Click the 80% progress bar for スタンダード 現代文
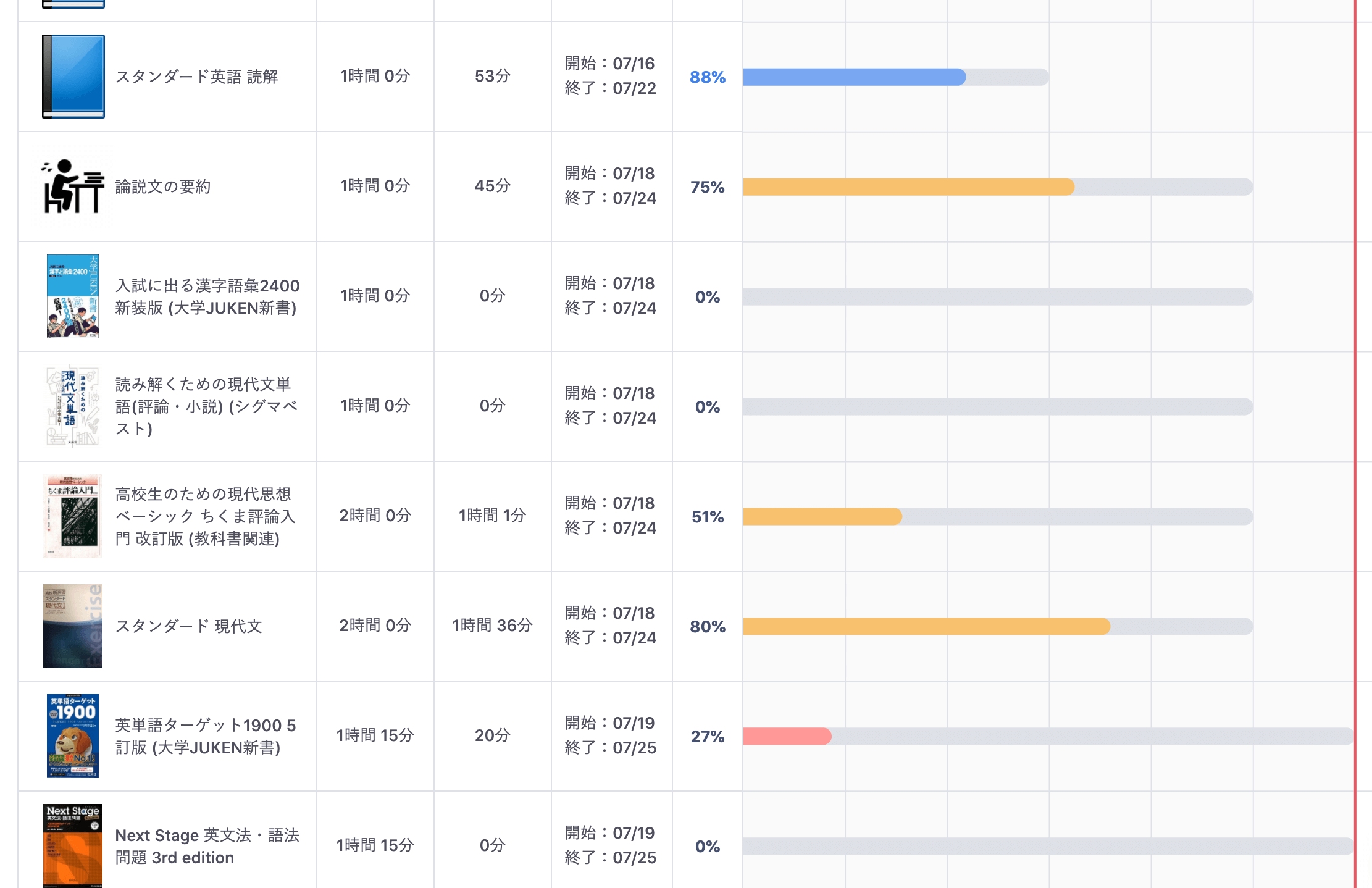 (x=926, y=627)
